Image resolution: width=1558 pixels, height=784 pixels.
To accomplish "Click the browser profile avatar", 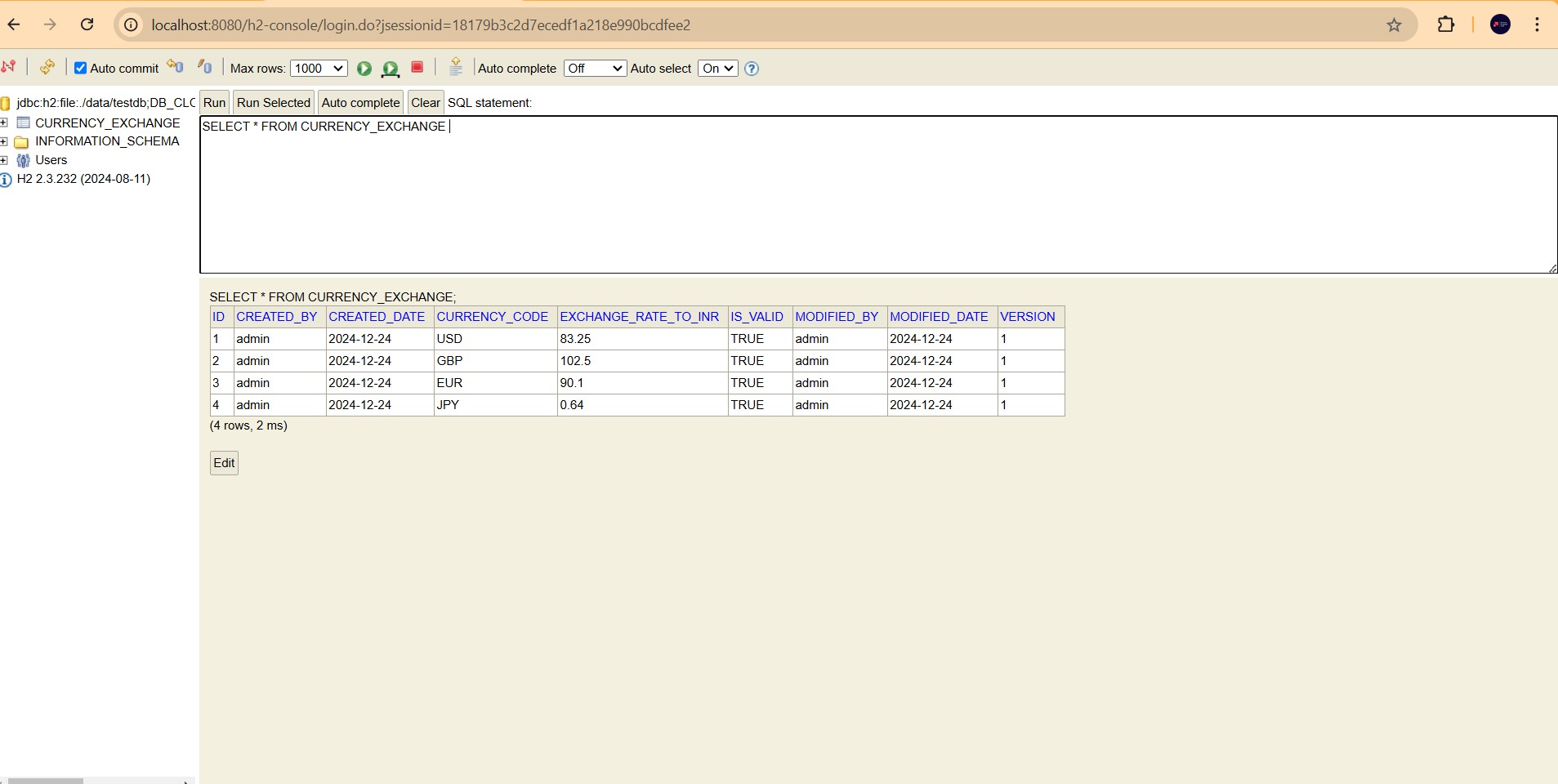I will click(x=1500, y=24).
